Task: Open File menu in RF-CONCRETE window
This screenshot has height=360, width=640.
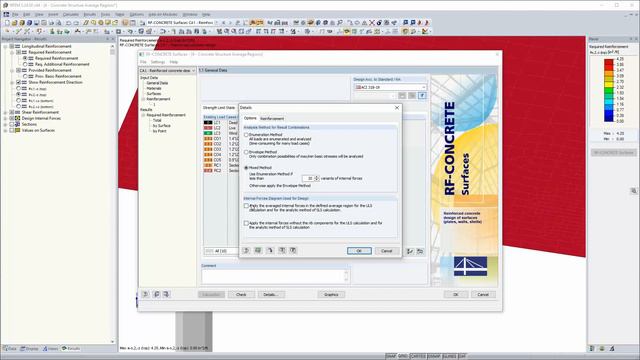Action: [143, 62]
